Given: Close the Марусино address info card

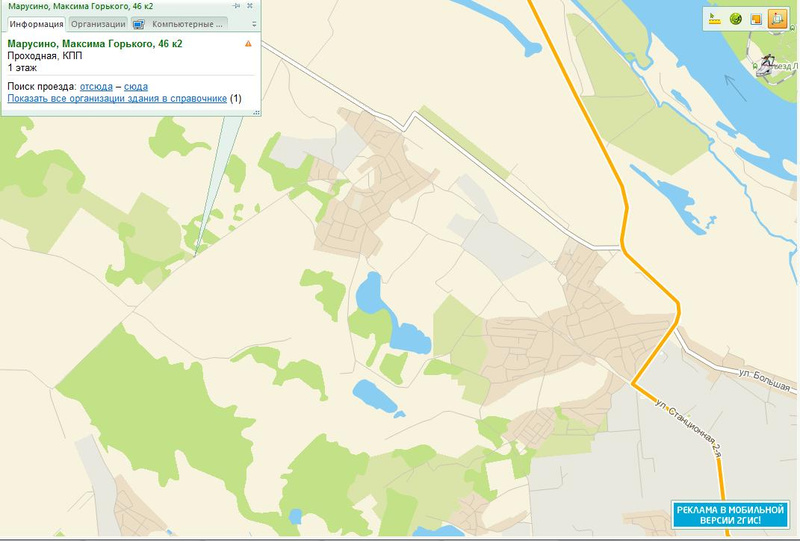Looking at the screenshot, I should coord(250,6).
